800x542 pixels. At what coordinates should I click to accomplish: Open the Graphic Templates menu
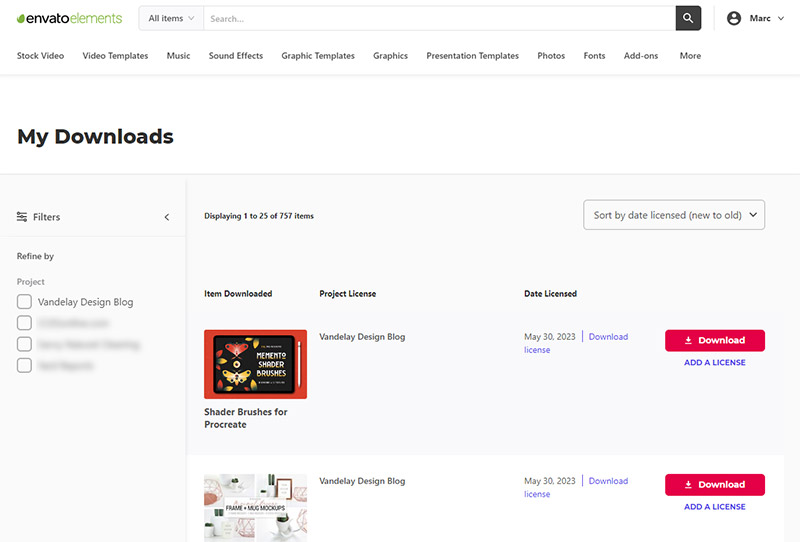[x=318, y=56]
